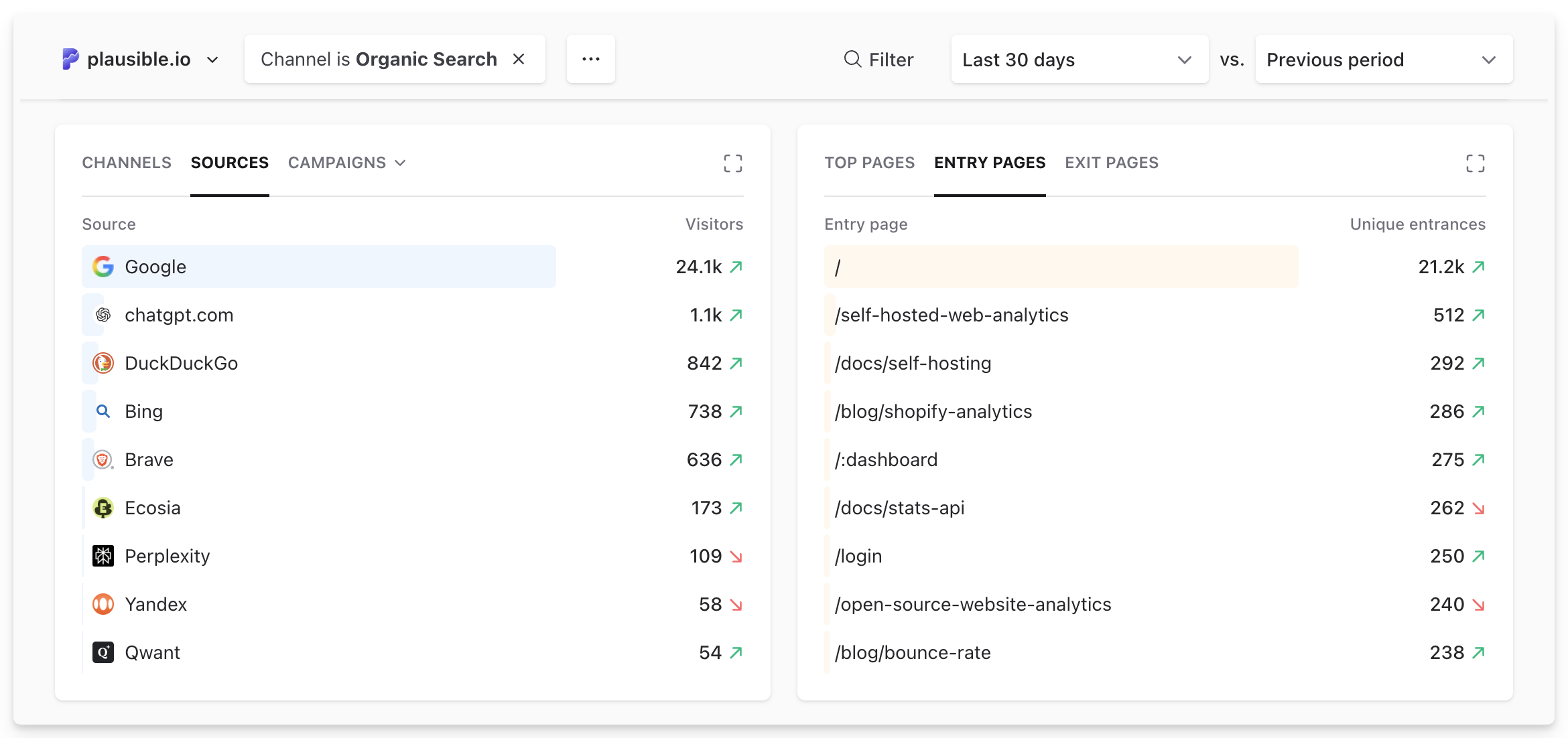Click the Google favicon in Sources list
The width and height of the screenshot is (1568, 738).
[x=103, y=266]
